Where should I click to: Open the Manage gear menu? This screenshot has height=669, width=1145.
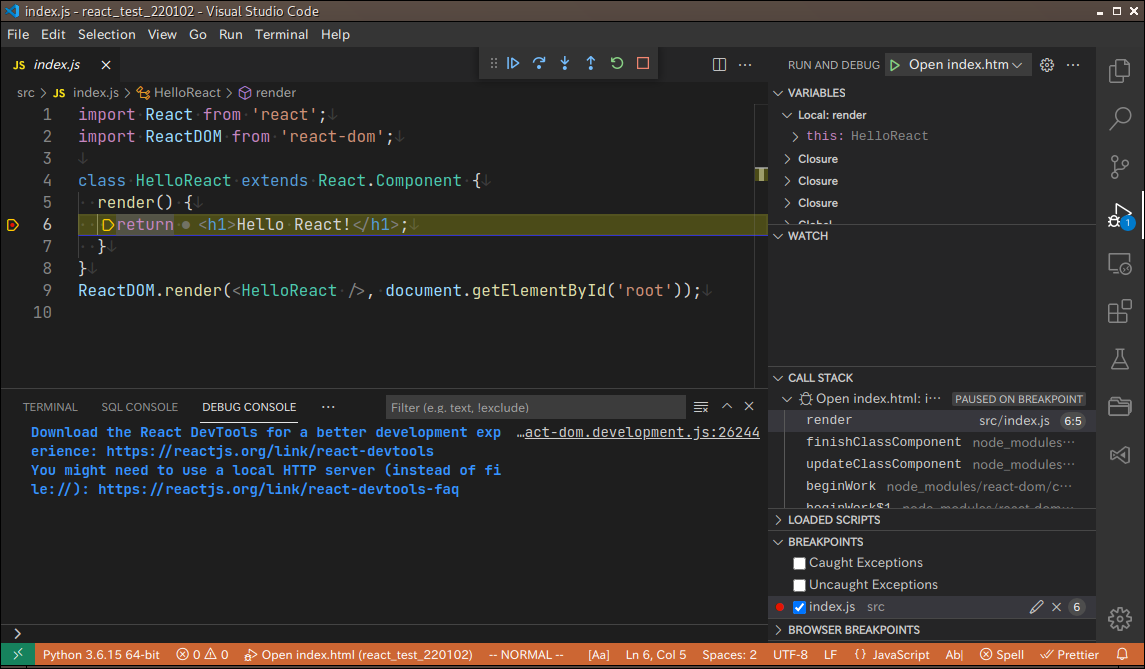click(x=1119, y=619)
